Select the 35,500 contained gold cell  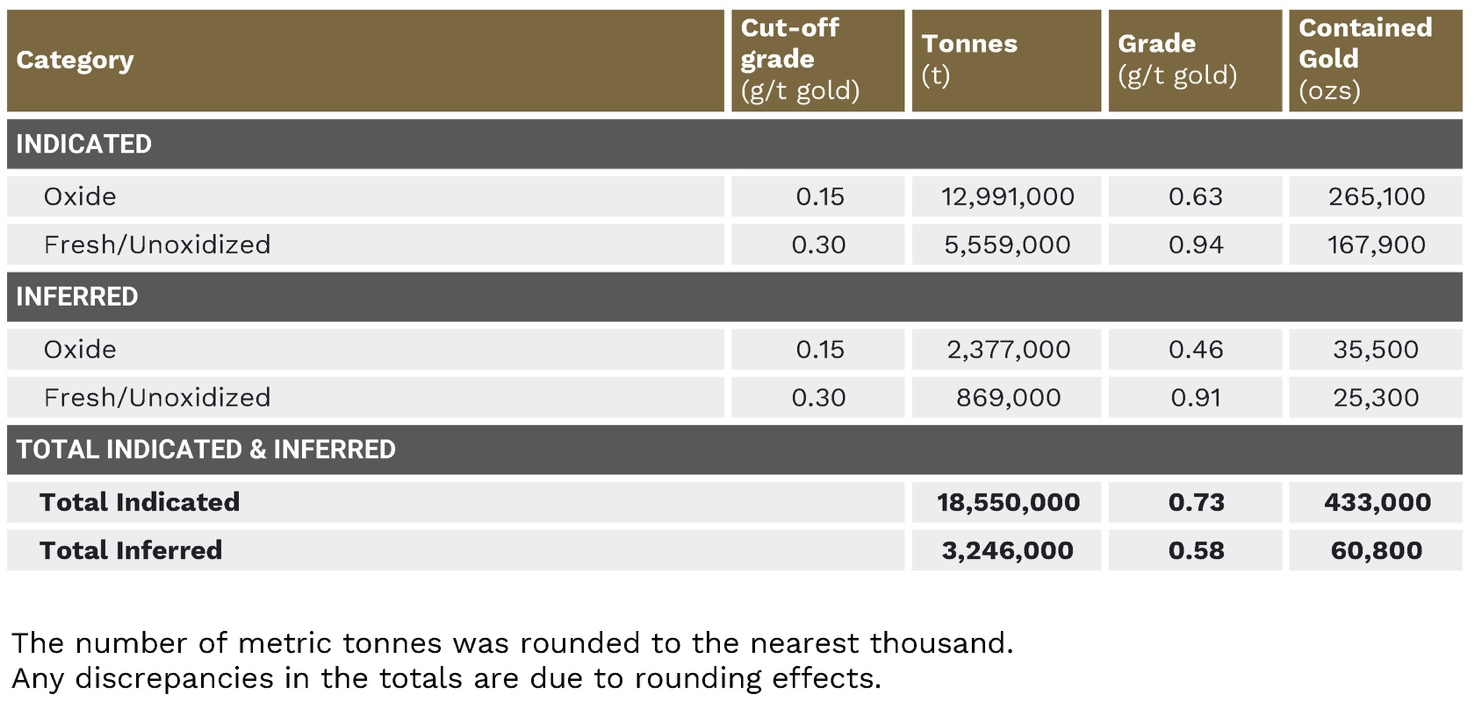pyautogui.click(x=1376, y=350)
